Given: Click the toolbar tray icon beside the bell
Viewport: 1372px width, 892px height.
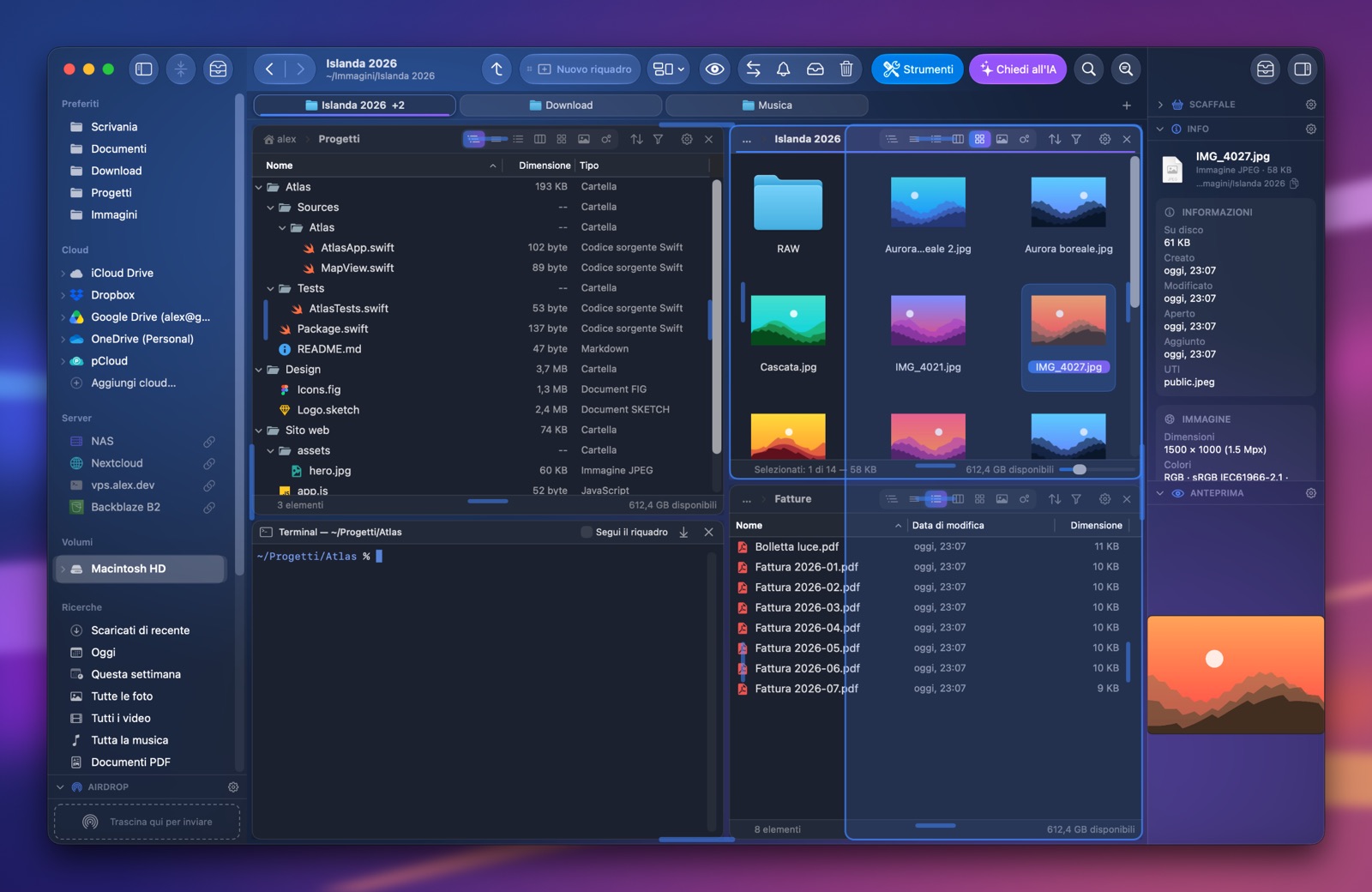Looking at the screenshot, I should (x=815, y=69).
